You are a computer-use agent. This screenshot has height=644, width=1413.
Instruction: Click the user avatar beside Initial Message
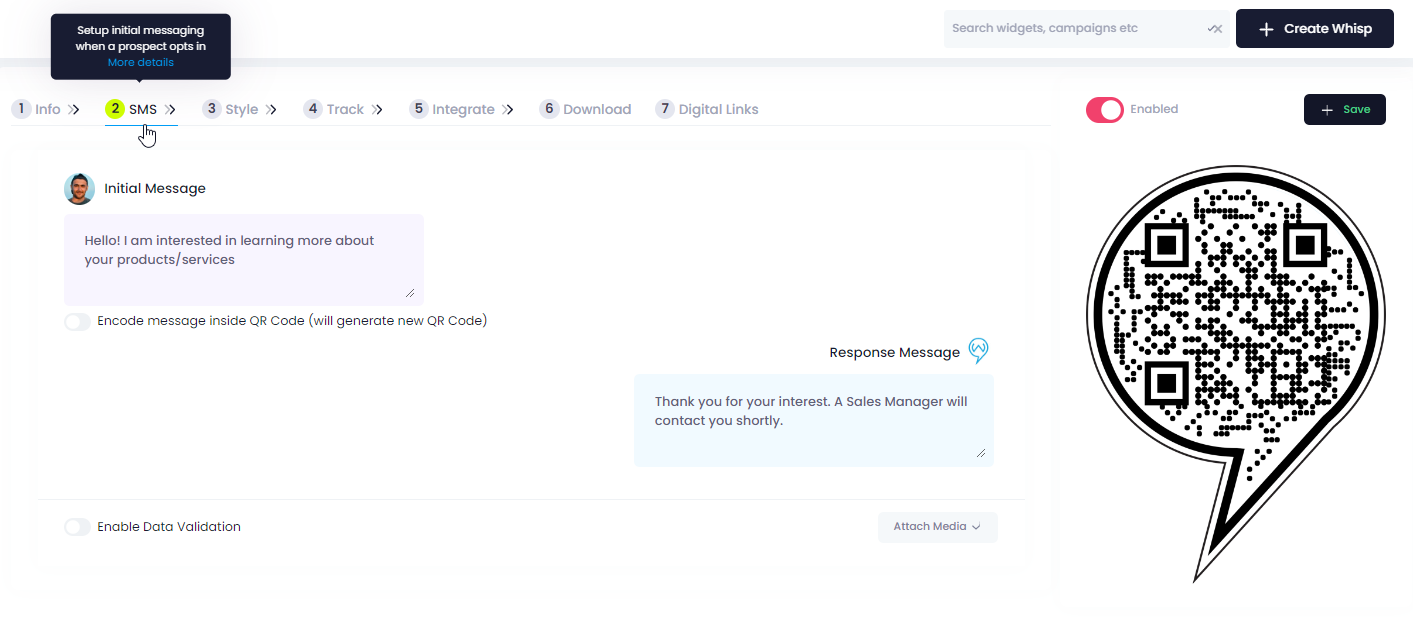pos(80,188)
